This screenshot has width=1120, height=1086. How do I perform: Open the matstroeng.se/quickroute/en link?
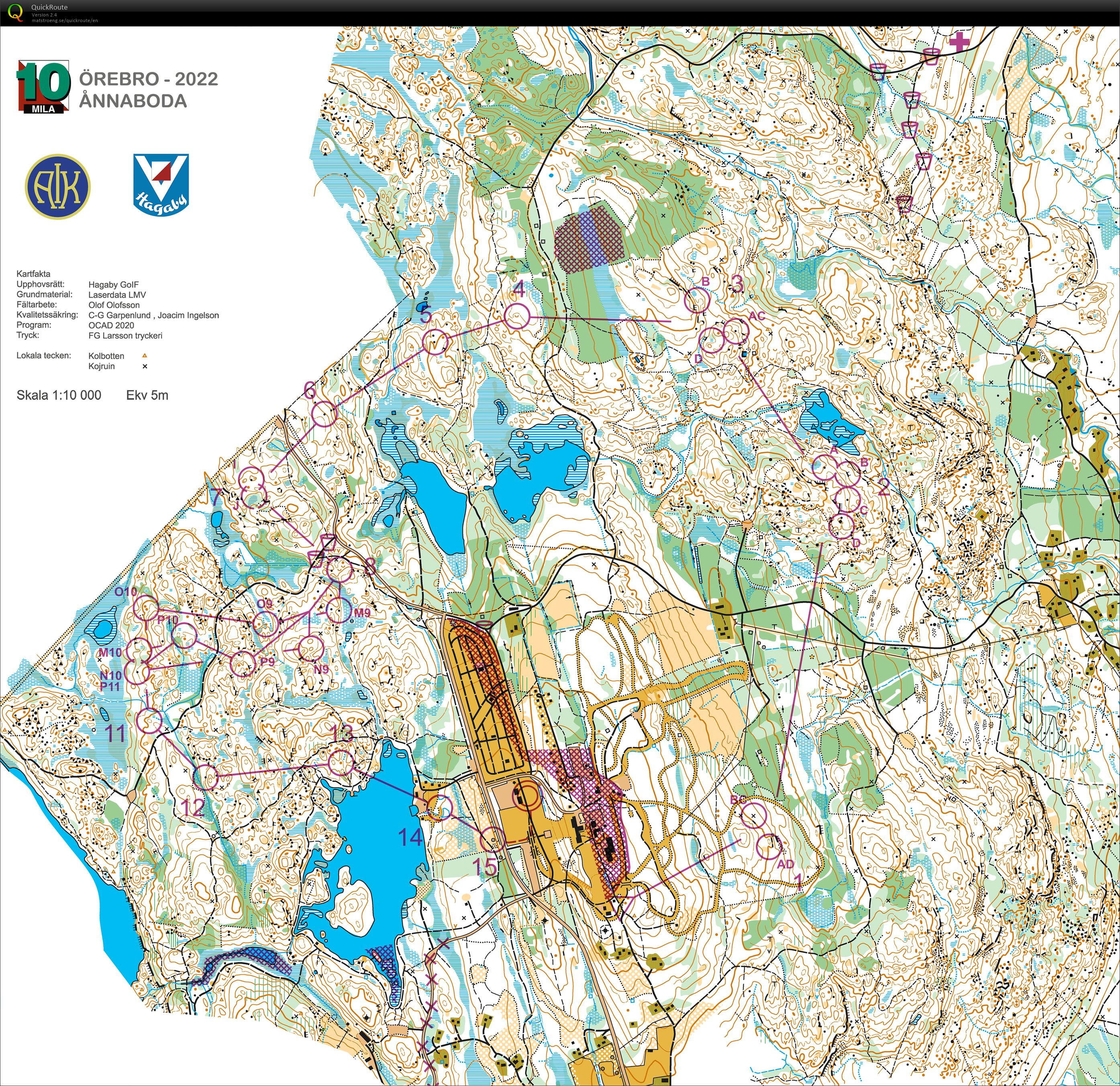tap(64, 20)
